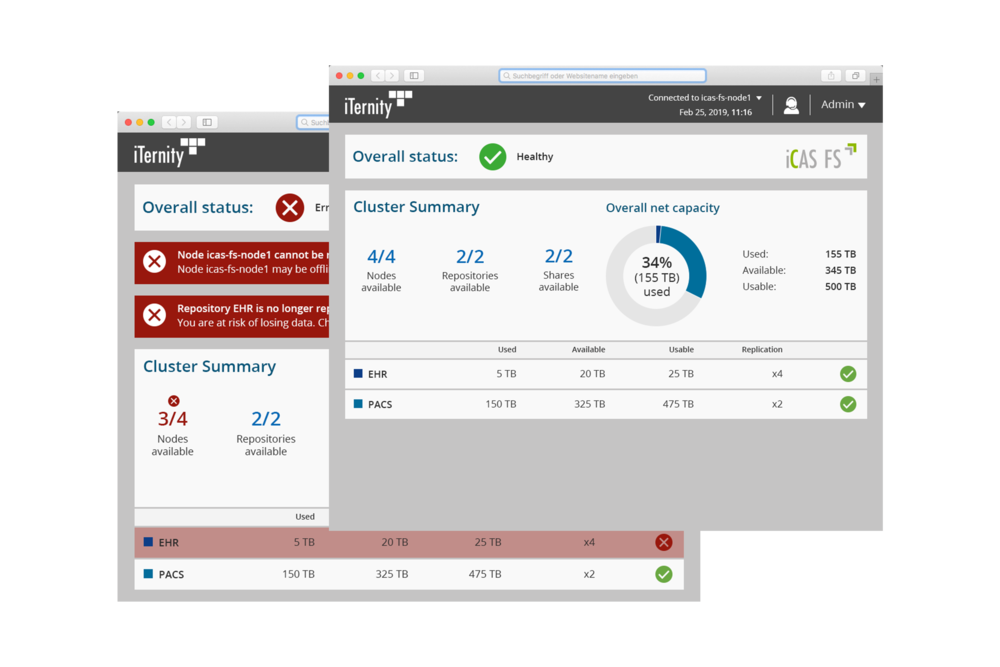Click the share icon in the Safari toolbar
Screen dimensions: 1000x667
[830, 75]
